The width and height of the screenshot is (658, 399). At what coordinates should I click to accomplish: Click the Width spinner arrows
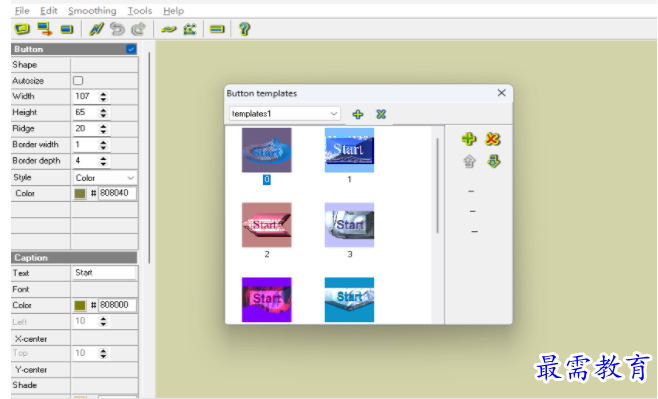click(103, 96)
